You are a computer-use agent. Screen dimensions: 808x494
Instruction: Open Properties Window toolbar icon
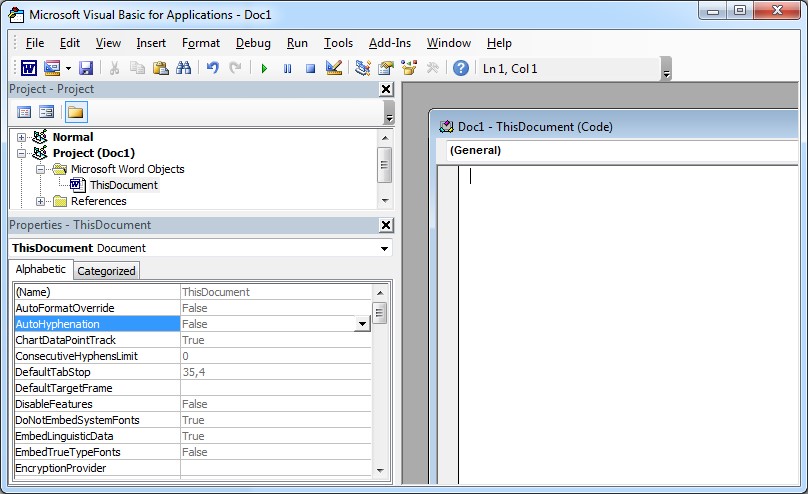(385, 68)
